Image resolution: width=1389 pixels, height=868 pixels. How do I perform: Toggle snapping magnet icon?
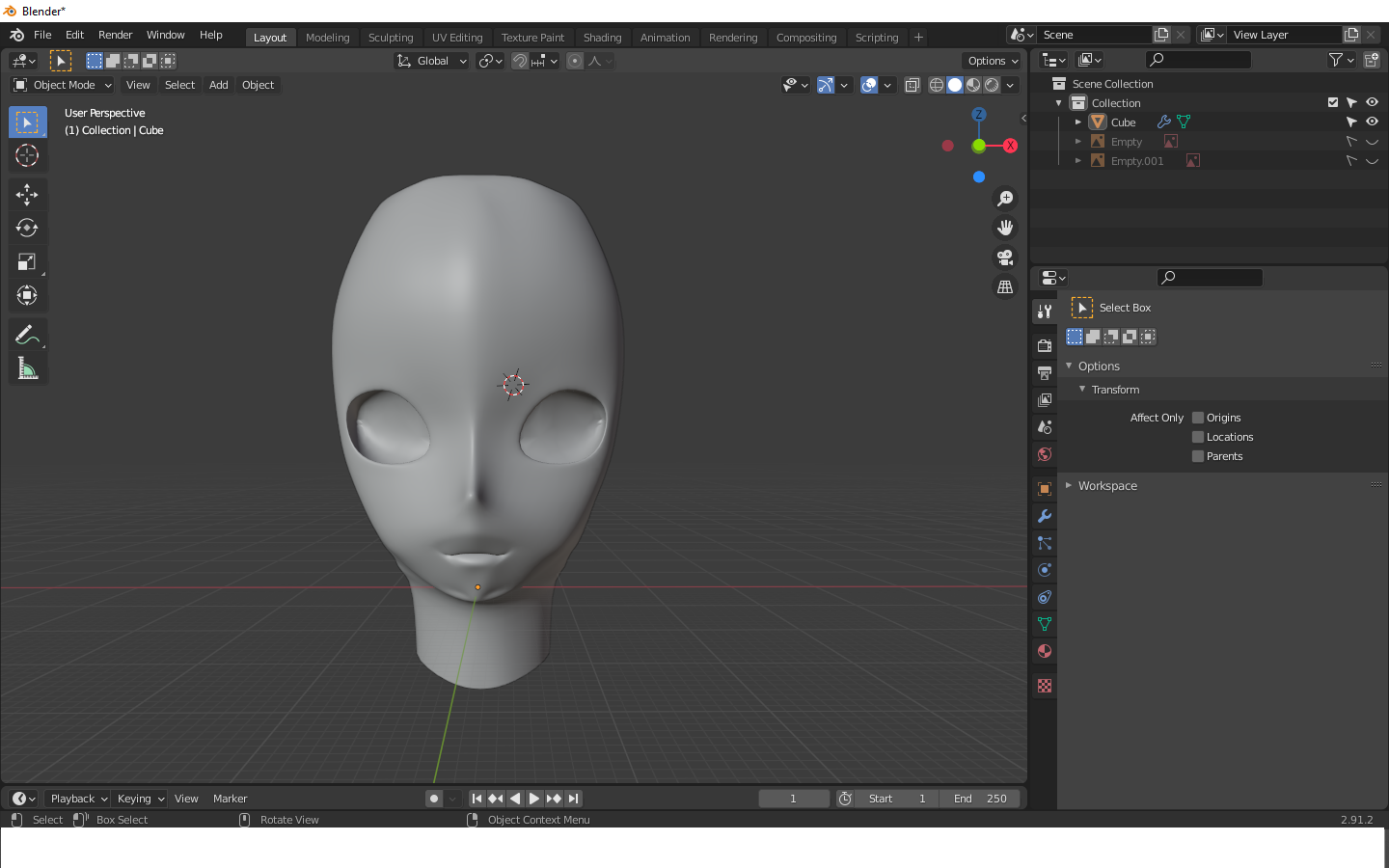pos(520,61)
